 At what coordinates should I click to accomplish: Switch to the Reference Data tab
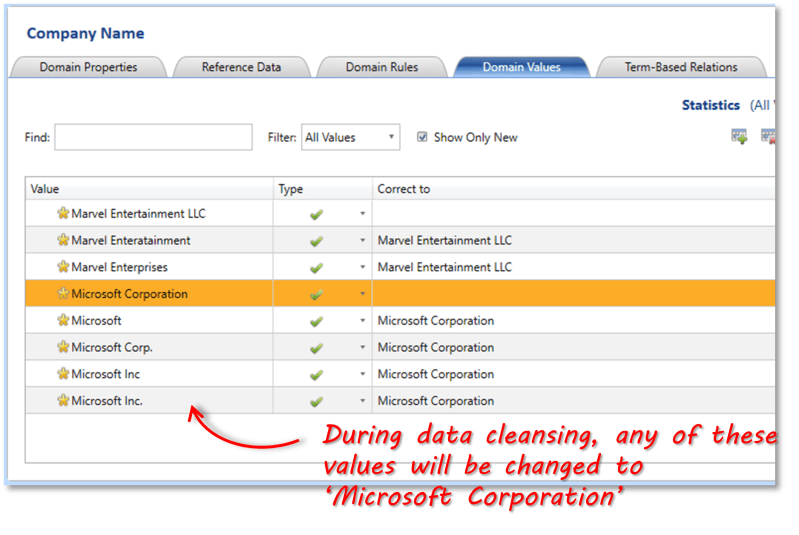point(241,67)
